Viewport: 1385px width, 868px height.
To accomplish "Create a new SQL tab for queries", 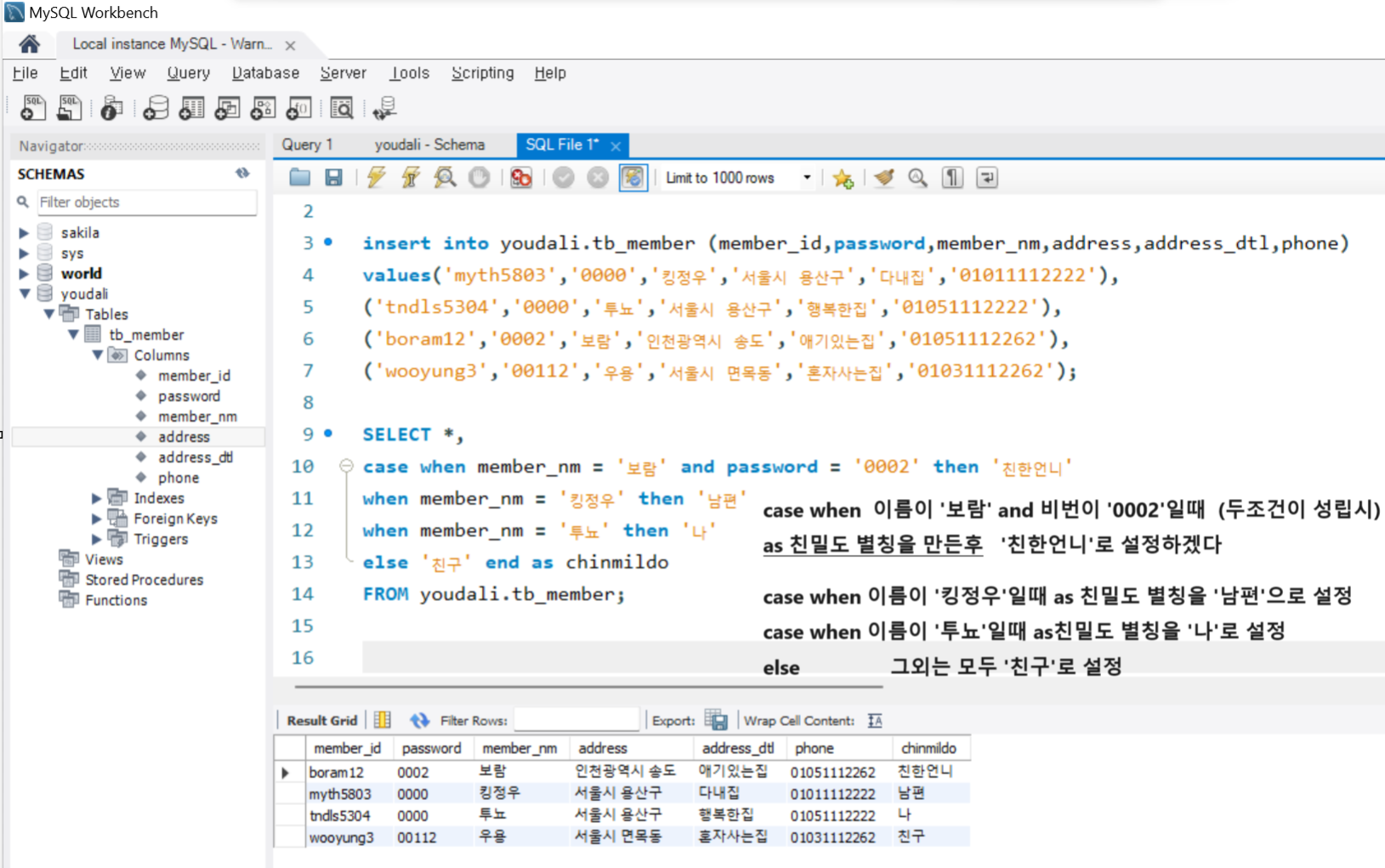I will [33, 108].
